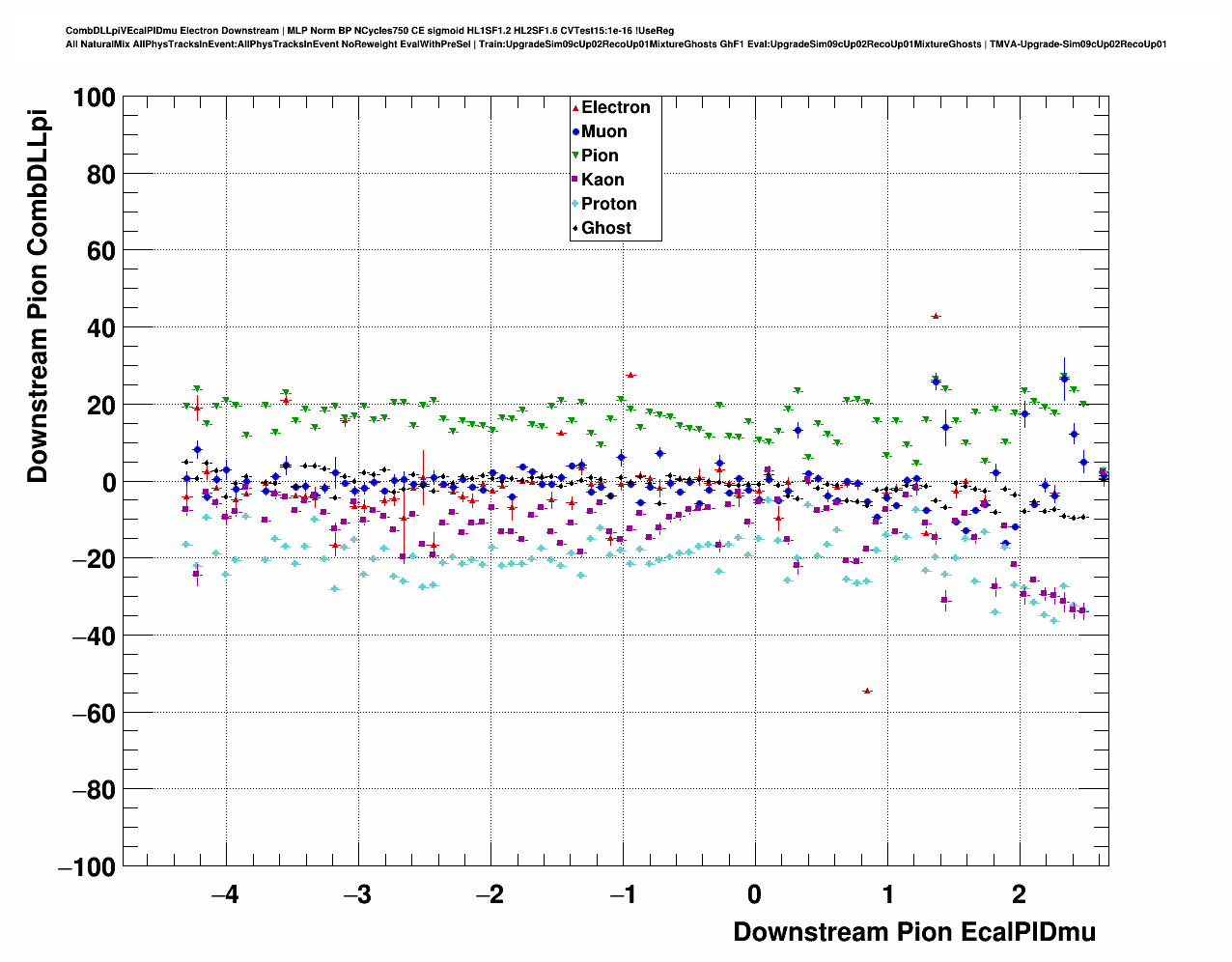The image size is (1232, 962).
Task: Click the Kaon legend label
Action: (x=602, y=180)
